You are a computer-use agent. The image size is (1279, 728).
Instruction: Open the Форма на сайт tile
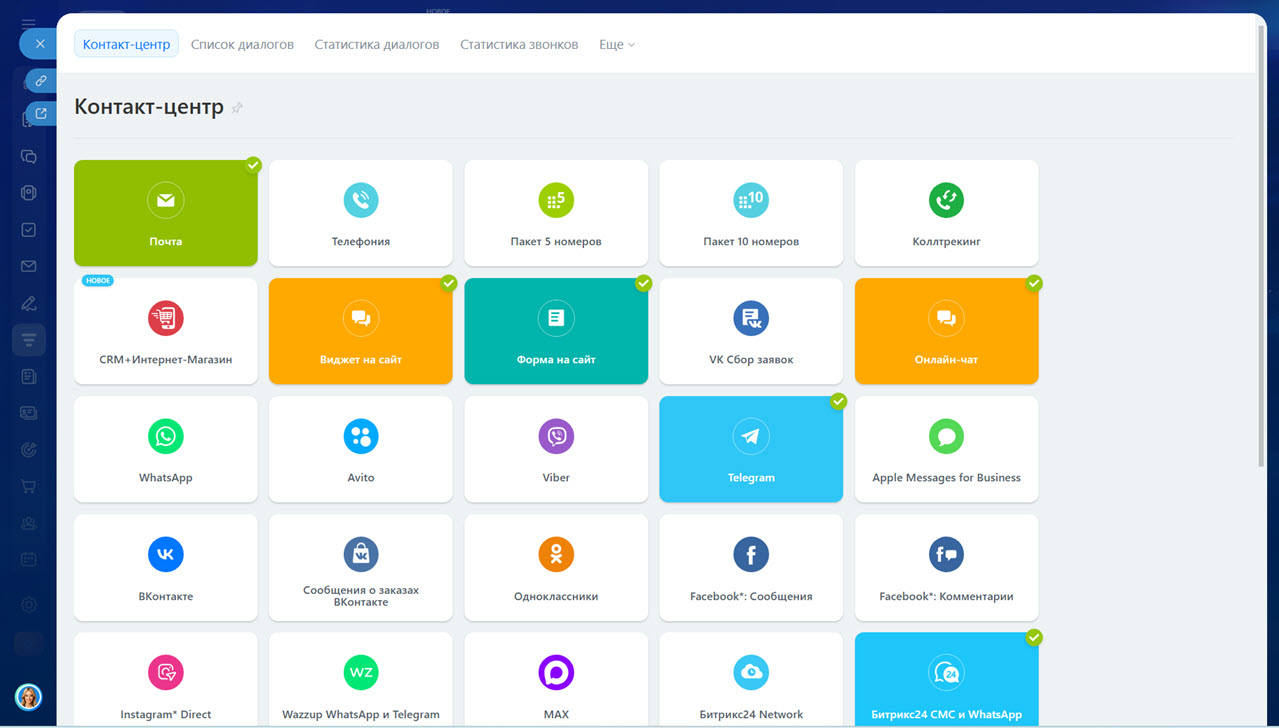(x=556, y=331)
